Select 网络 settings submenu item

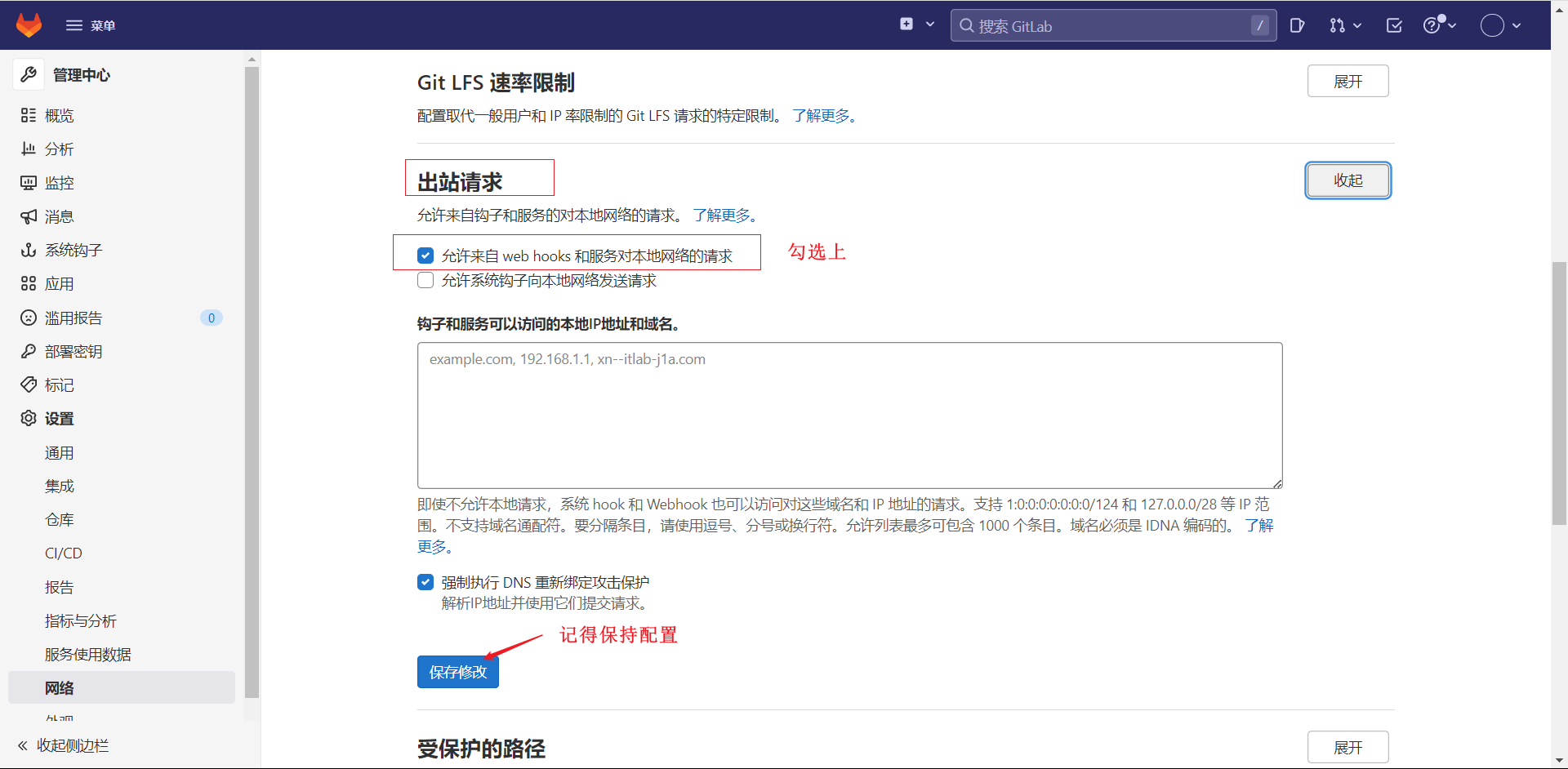coord(122,688)
